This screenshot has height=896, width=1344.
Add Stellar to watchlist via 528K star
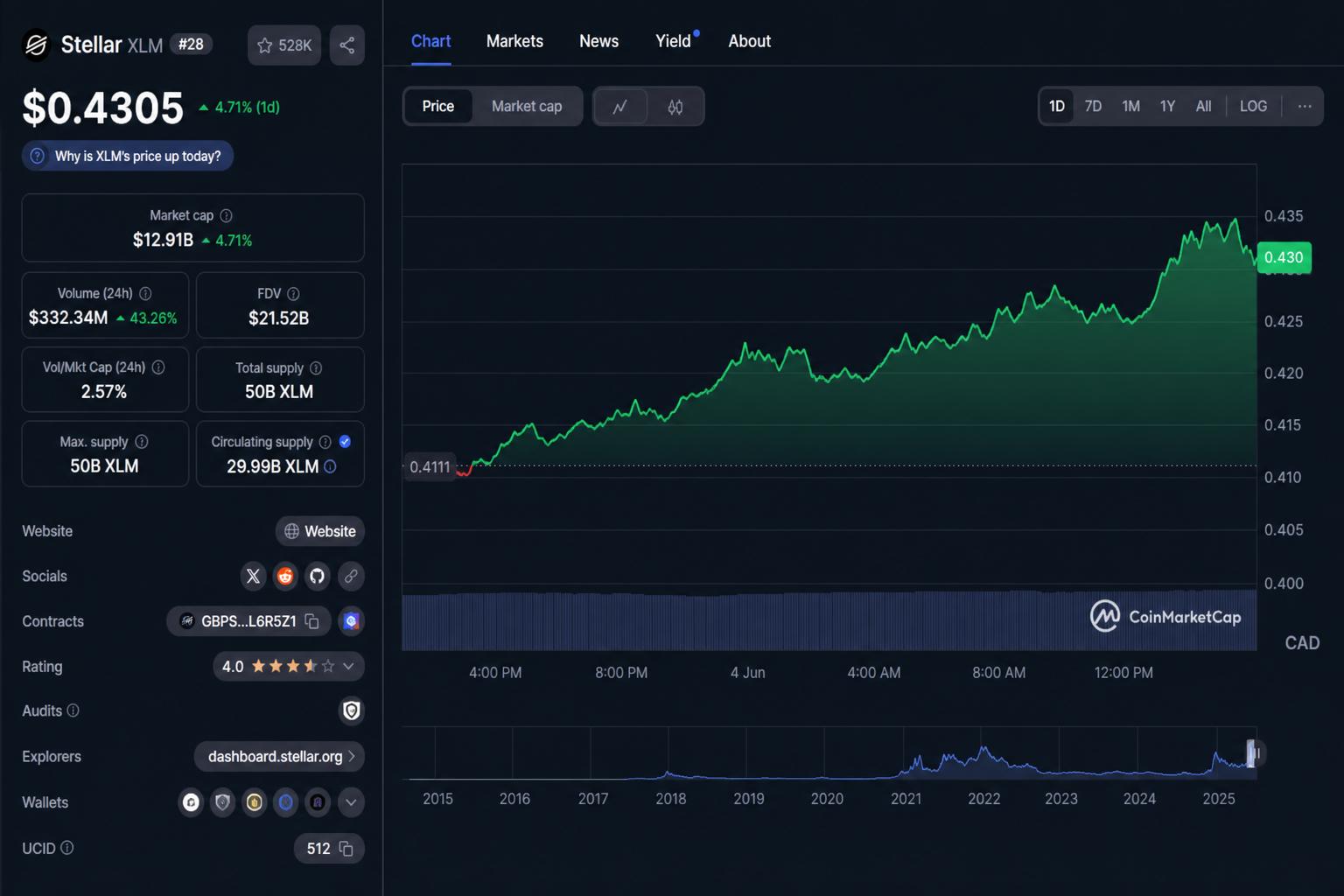tap(284, 45)
